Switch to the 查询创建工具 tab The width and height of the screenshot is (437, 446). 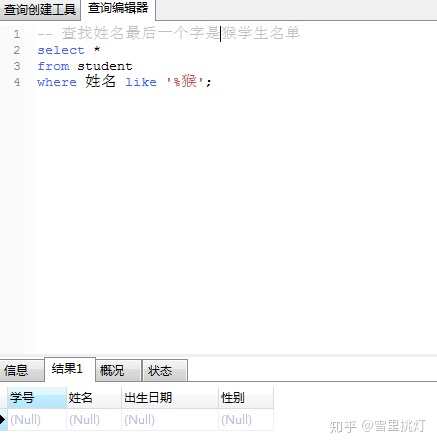click(40, 9)
